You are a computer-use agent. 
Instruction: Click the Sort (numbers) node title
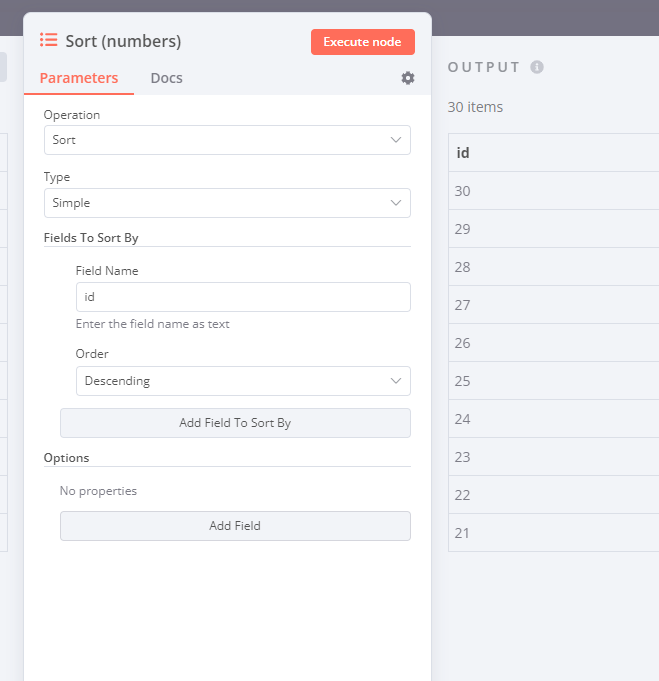pos(123,41)
